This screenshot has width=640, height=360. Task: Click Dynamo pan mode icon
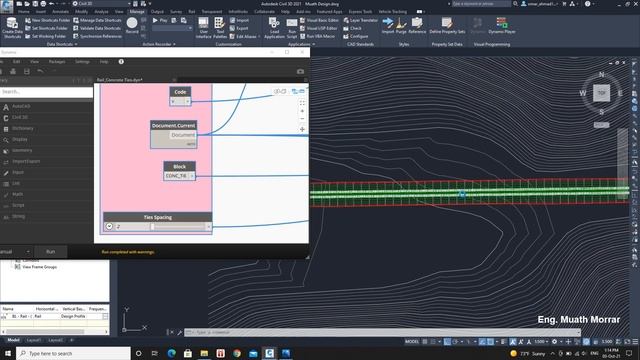(x=302, y=129)
